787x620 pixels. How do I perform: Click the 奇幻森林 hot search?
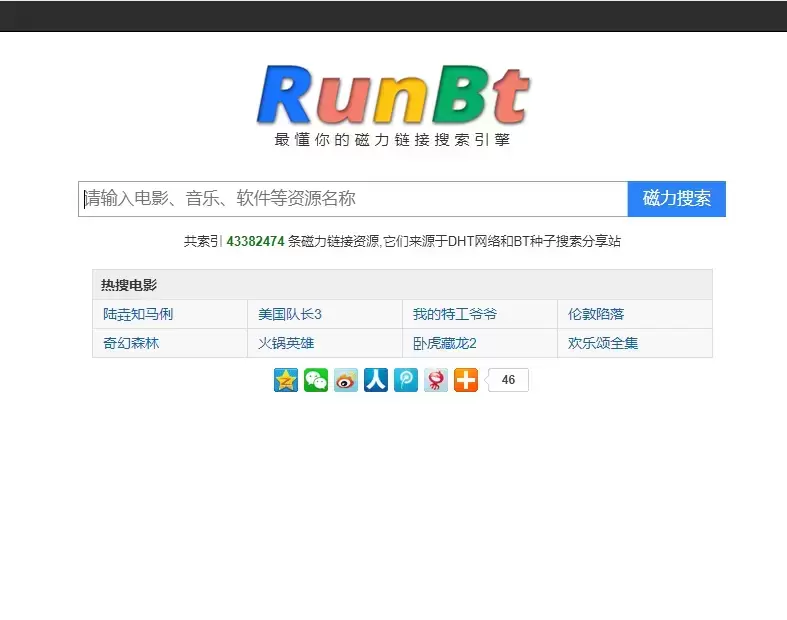tap(131, 343)
